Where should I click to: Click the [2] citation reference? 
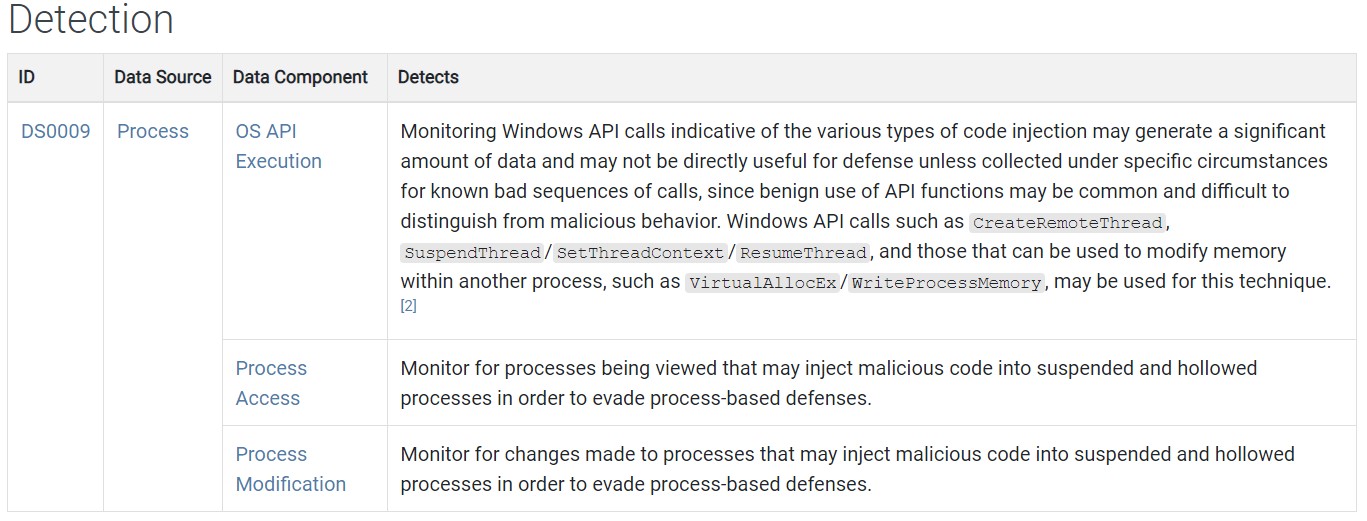click(x=408, y=307)
